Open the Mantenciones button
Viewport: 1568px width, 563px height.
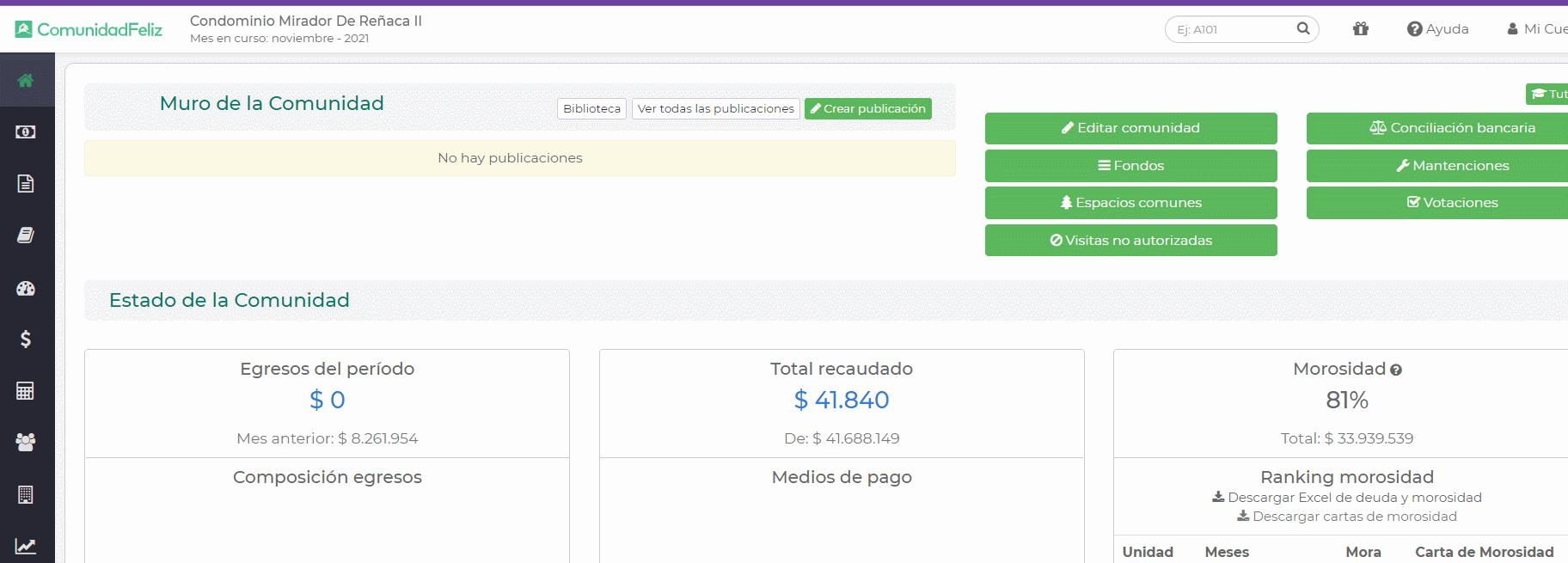(1437, 166)
